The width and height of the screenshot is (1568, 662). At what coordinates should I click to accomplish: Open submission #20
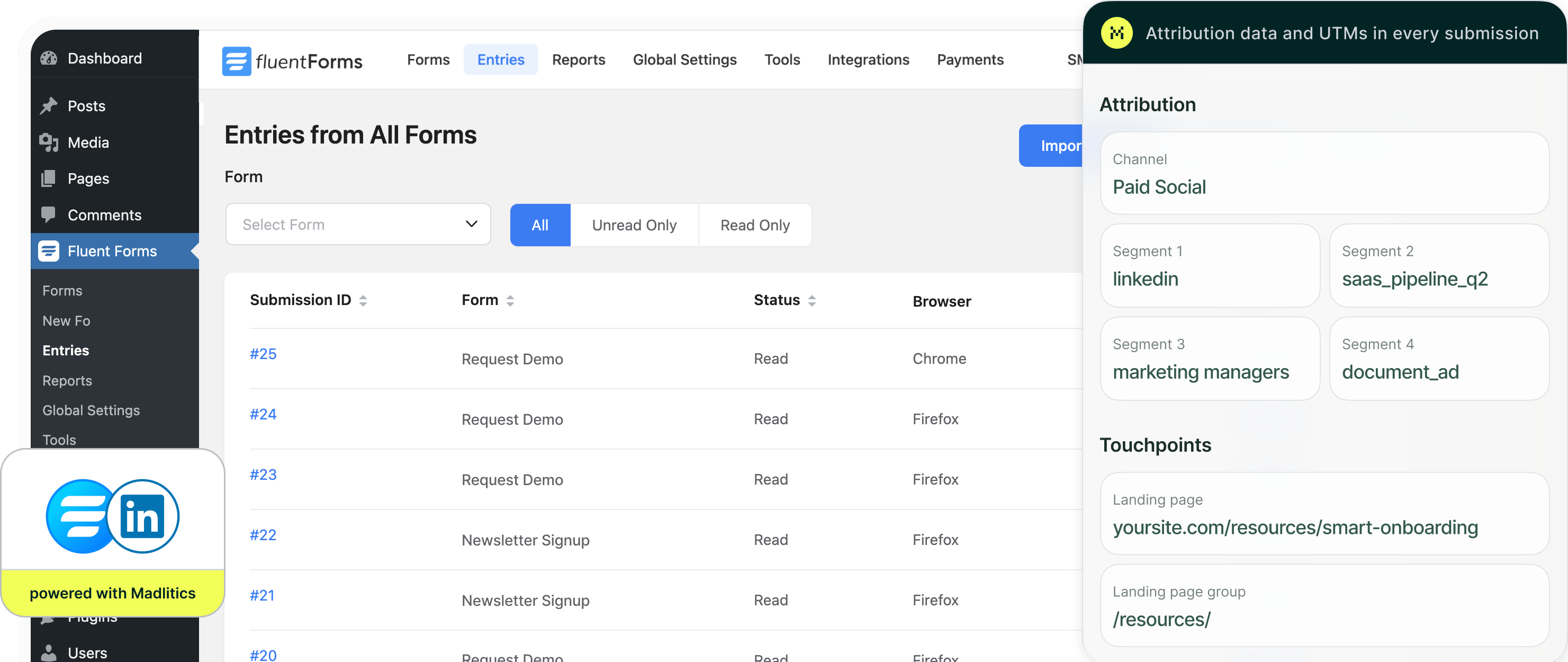(263, 654)
